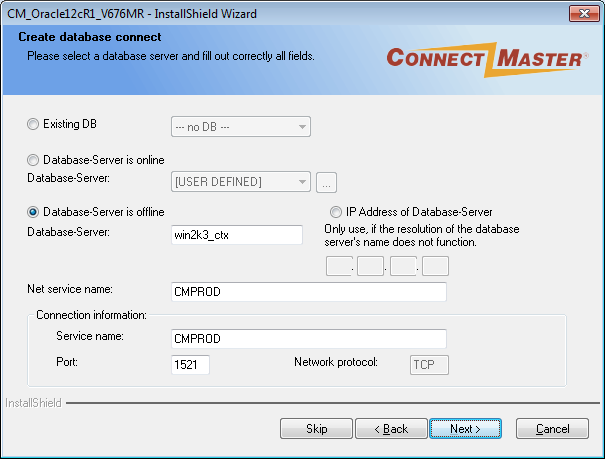
Task: Click the 'Please select a database server' instruction
Action: (171, 56)
